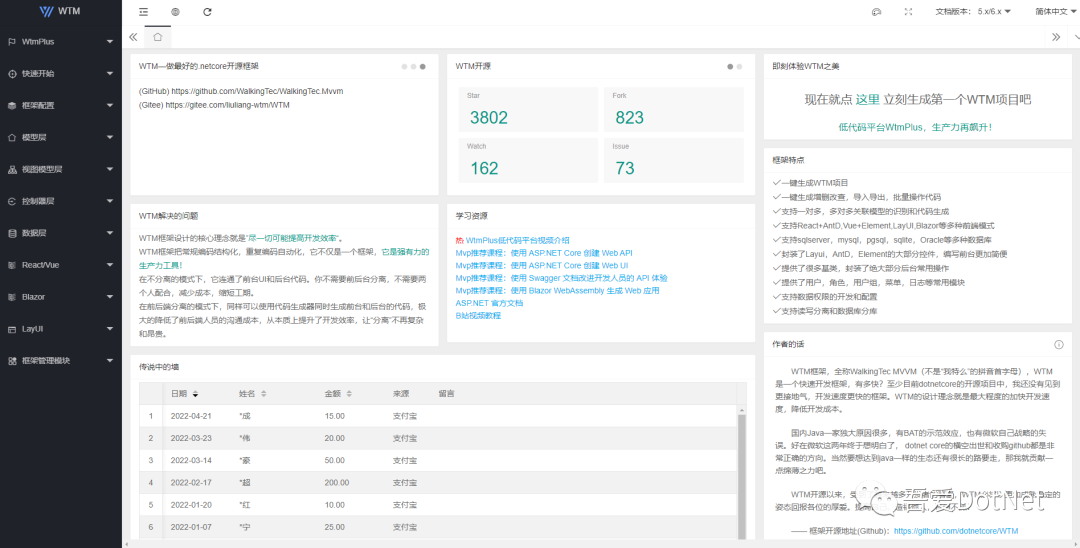Click the icon beside 视图模型层
Screen dimensions: 1080x548
click(12, 169)
